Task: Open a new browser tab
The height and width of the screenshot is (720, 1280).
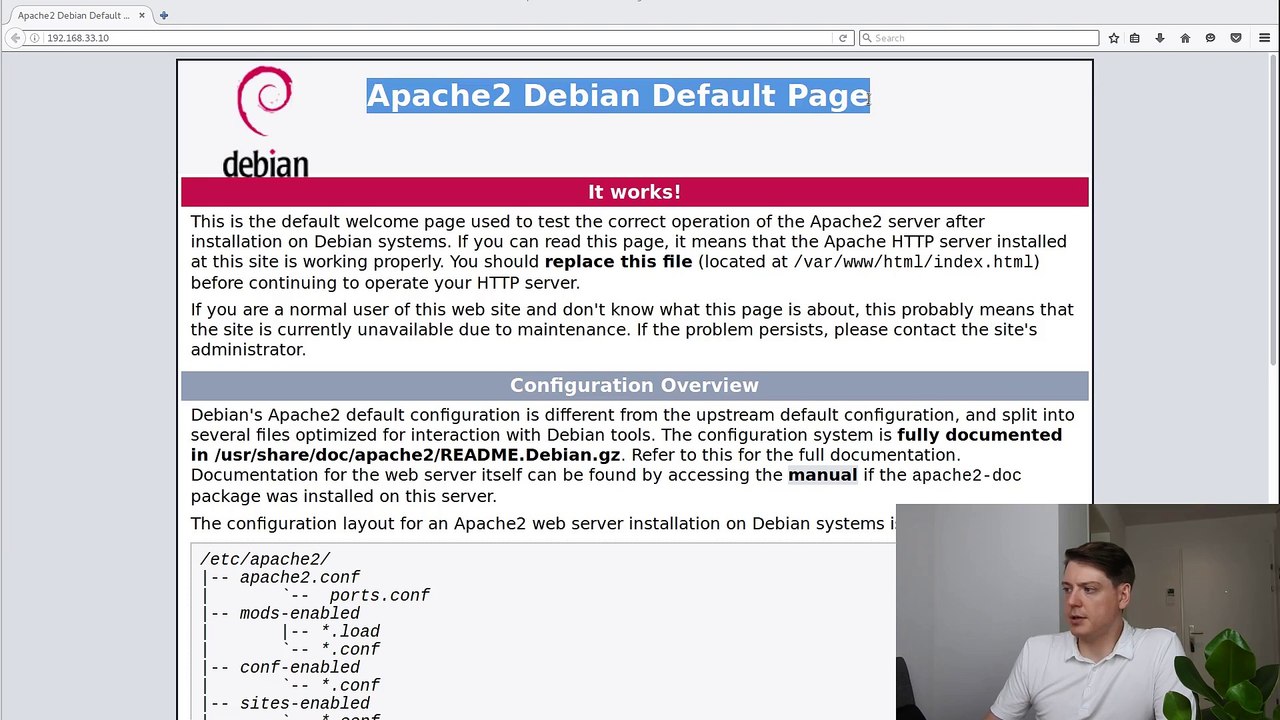Action: (x=164, y=15)
